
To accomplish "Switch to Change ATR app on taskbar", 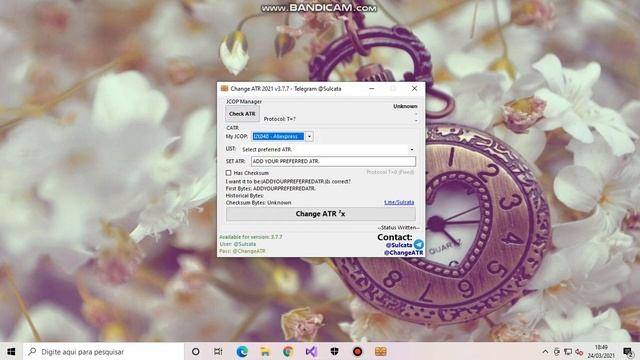I will (380, 351).
